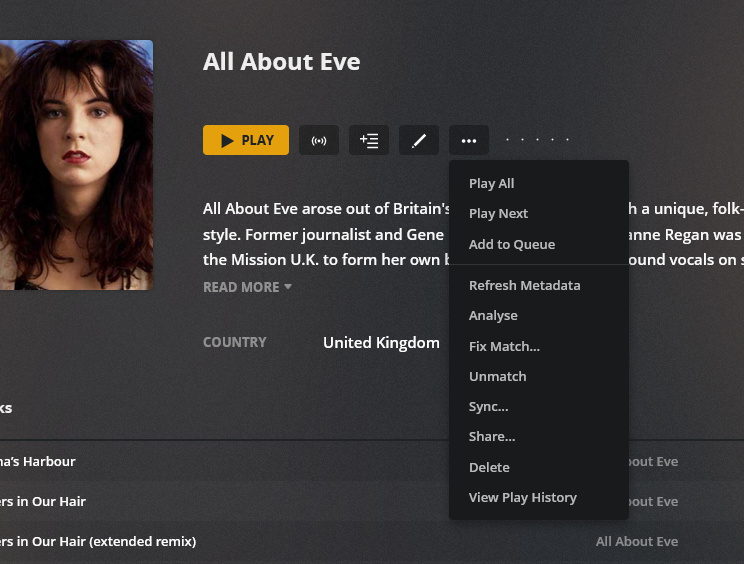
Task: Open the pencil edit icon
Action: pyautogui.click(x=418, y=140)
